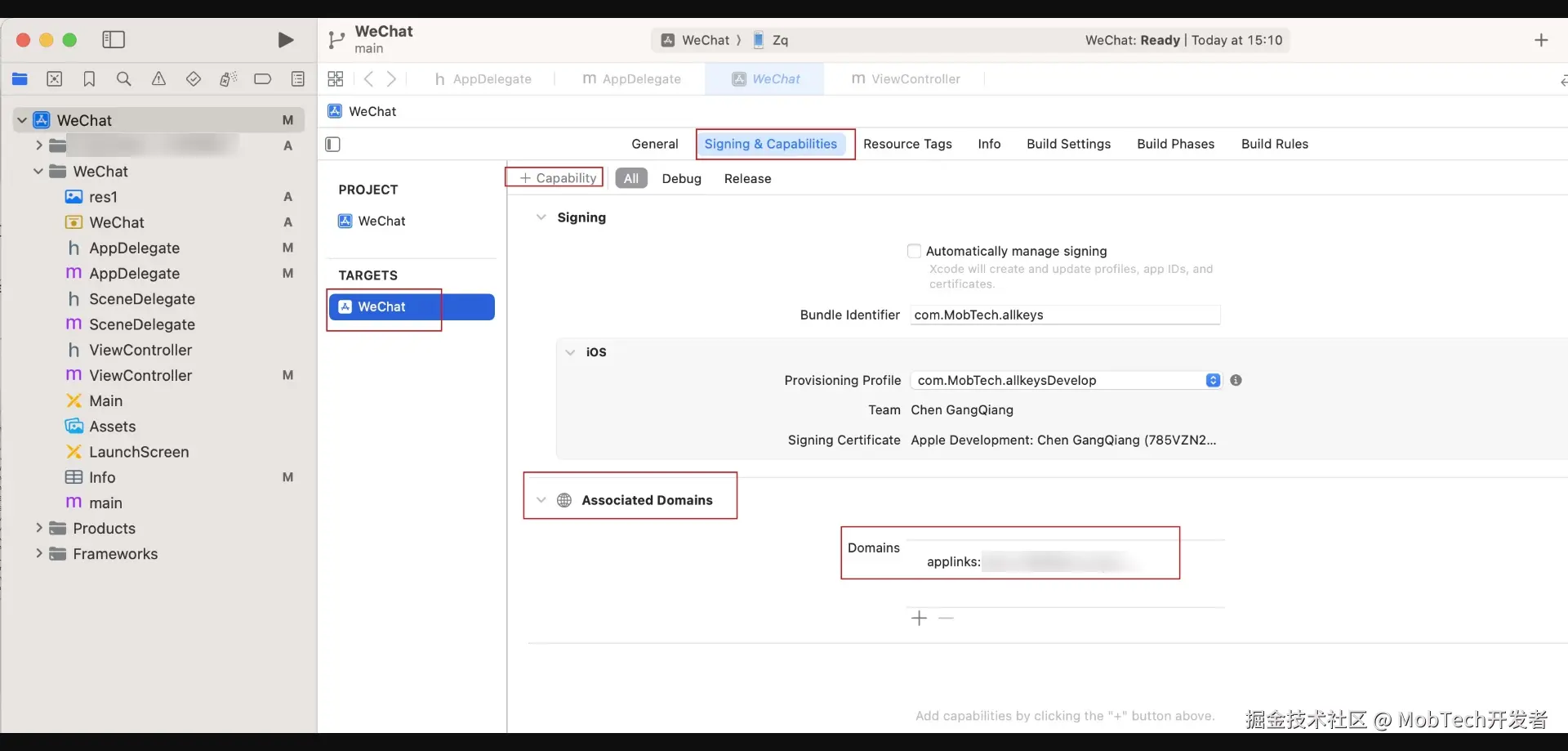Screen dimensions: 1568x751
Task: Add a new domain with the plus button
Action: click(919, 618)
